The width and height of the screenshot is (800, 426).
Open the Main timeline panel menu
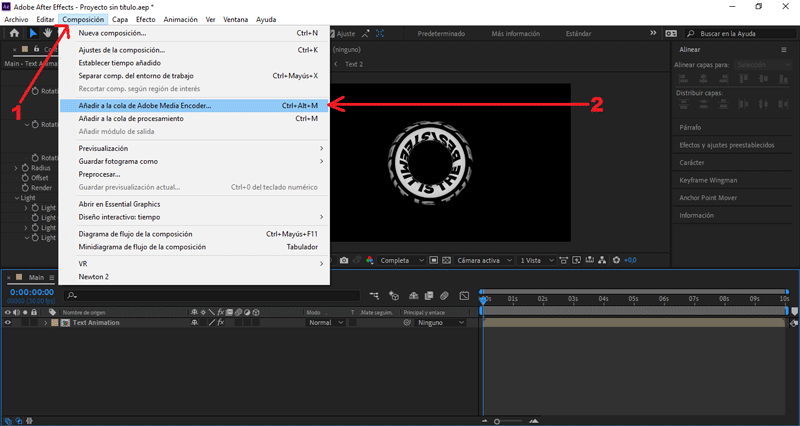[x=52, y=278]
